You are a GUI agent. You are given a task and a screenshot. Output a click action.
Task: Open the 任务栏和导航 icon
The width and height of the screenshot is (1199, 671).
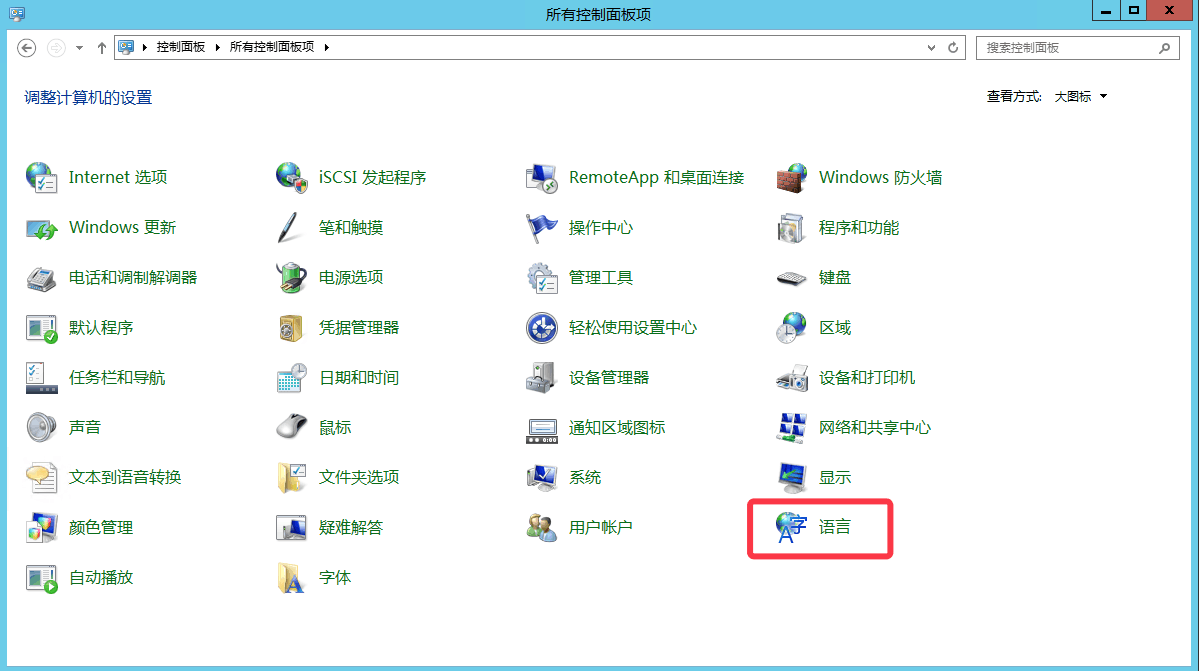(41, 378)
